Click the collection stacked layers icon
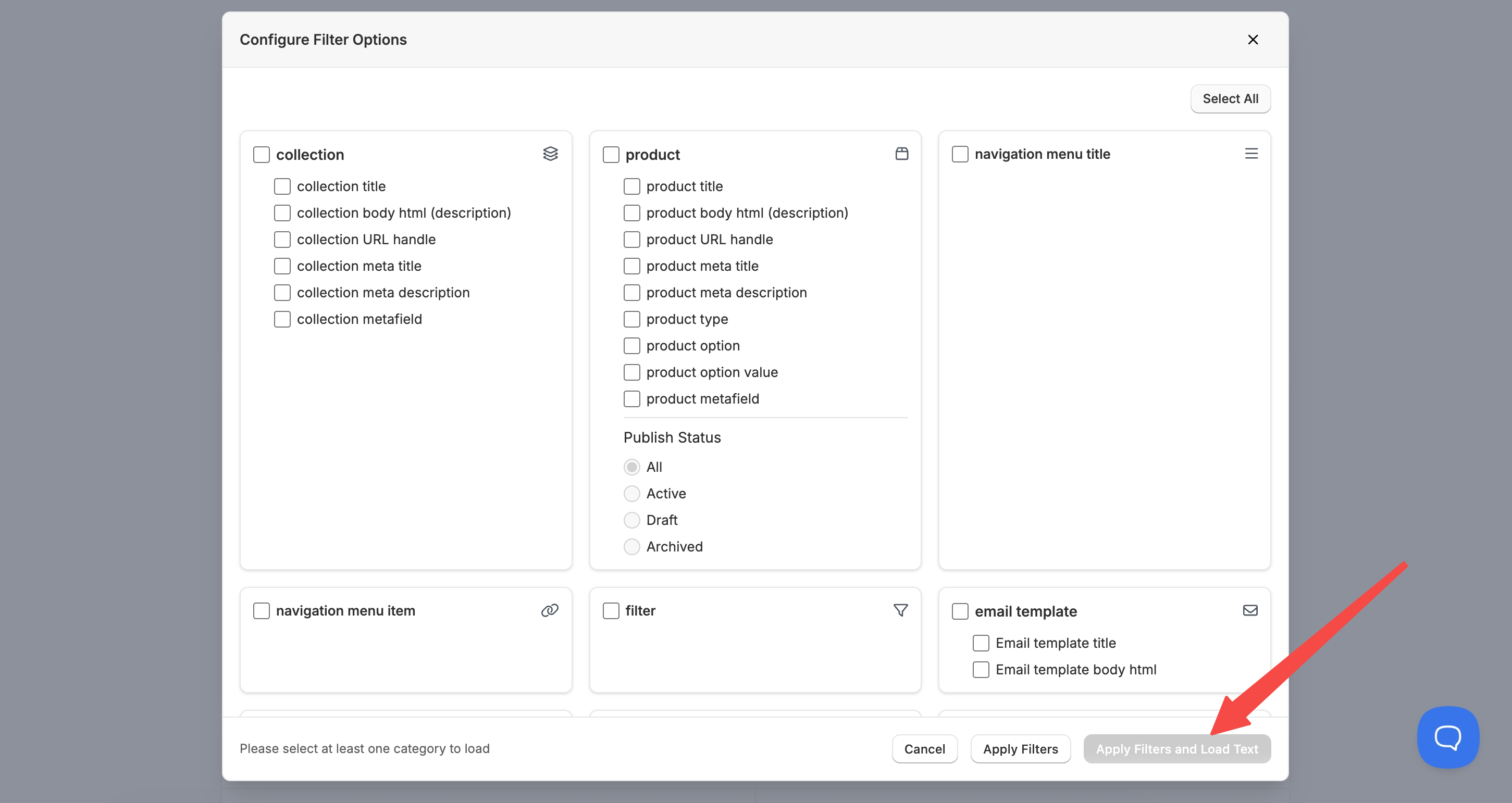The image size is (1512, 803). click(550, 154)
